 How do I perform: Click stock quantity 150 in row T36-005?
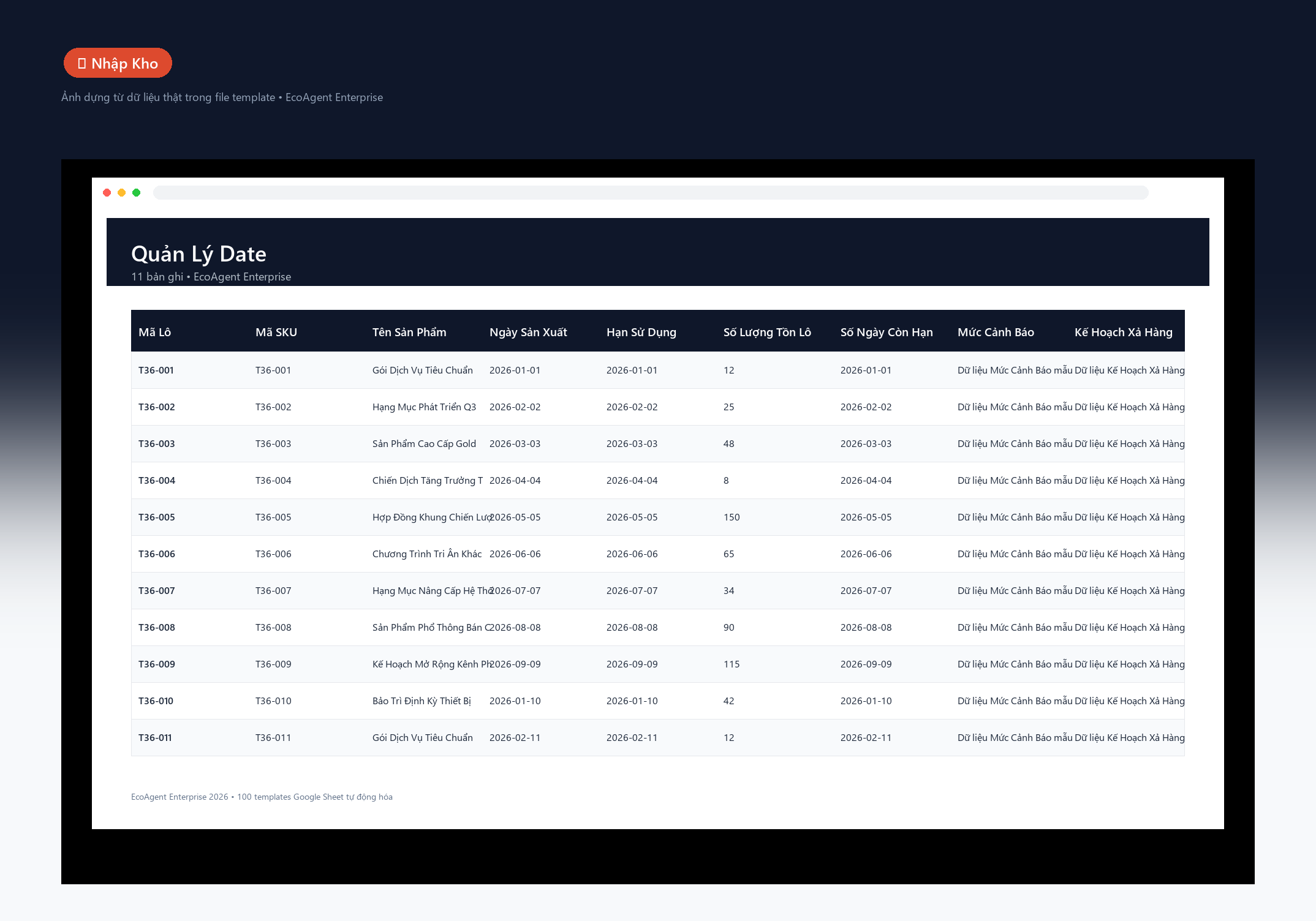732,517
